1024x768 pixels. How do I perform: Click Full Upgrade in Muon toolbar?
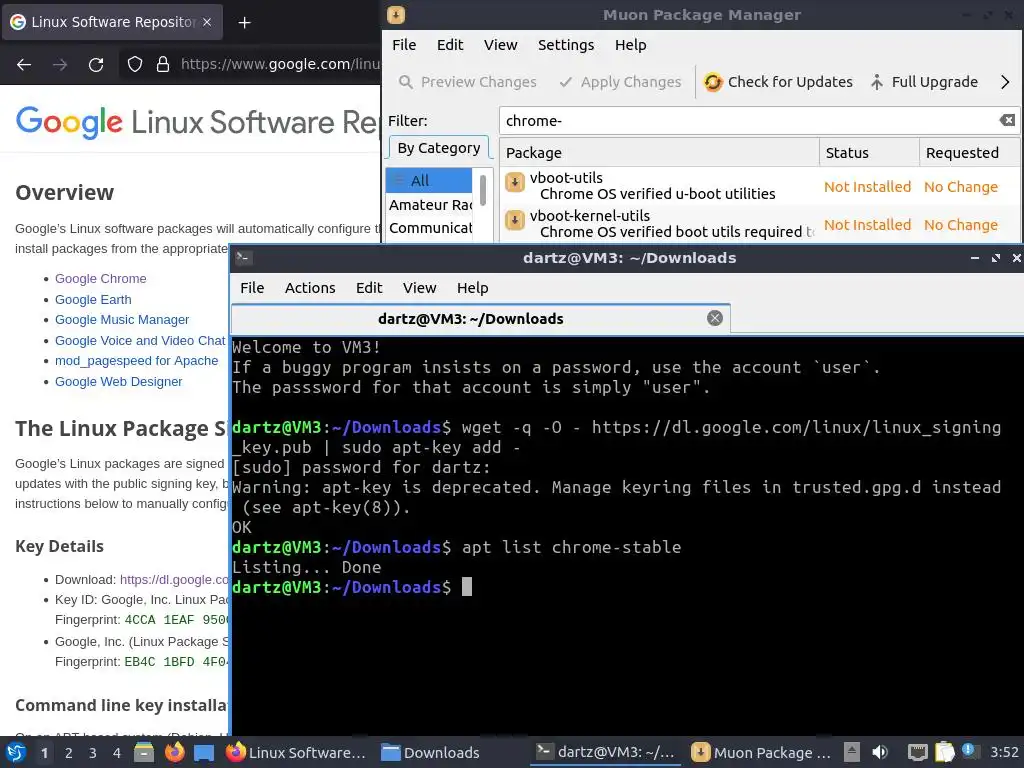pos(923,82)
